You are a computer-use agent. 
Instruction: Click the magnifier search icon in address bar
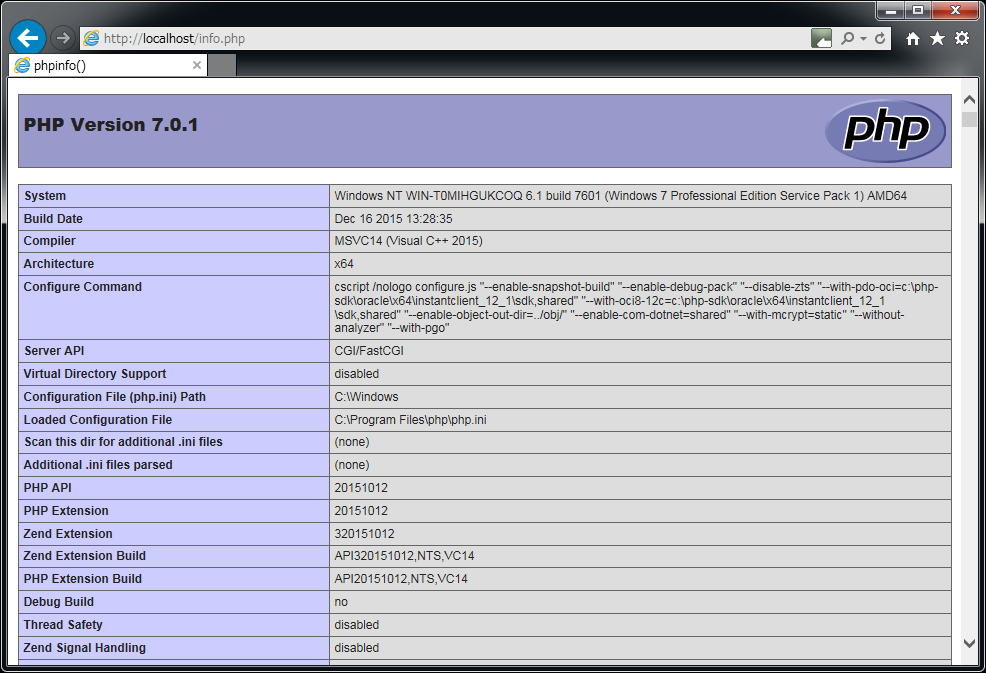(847, 38)
